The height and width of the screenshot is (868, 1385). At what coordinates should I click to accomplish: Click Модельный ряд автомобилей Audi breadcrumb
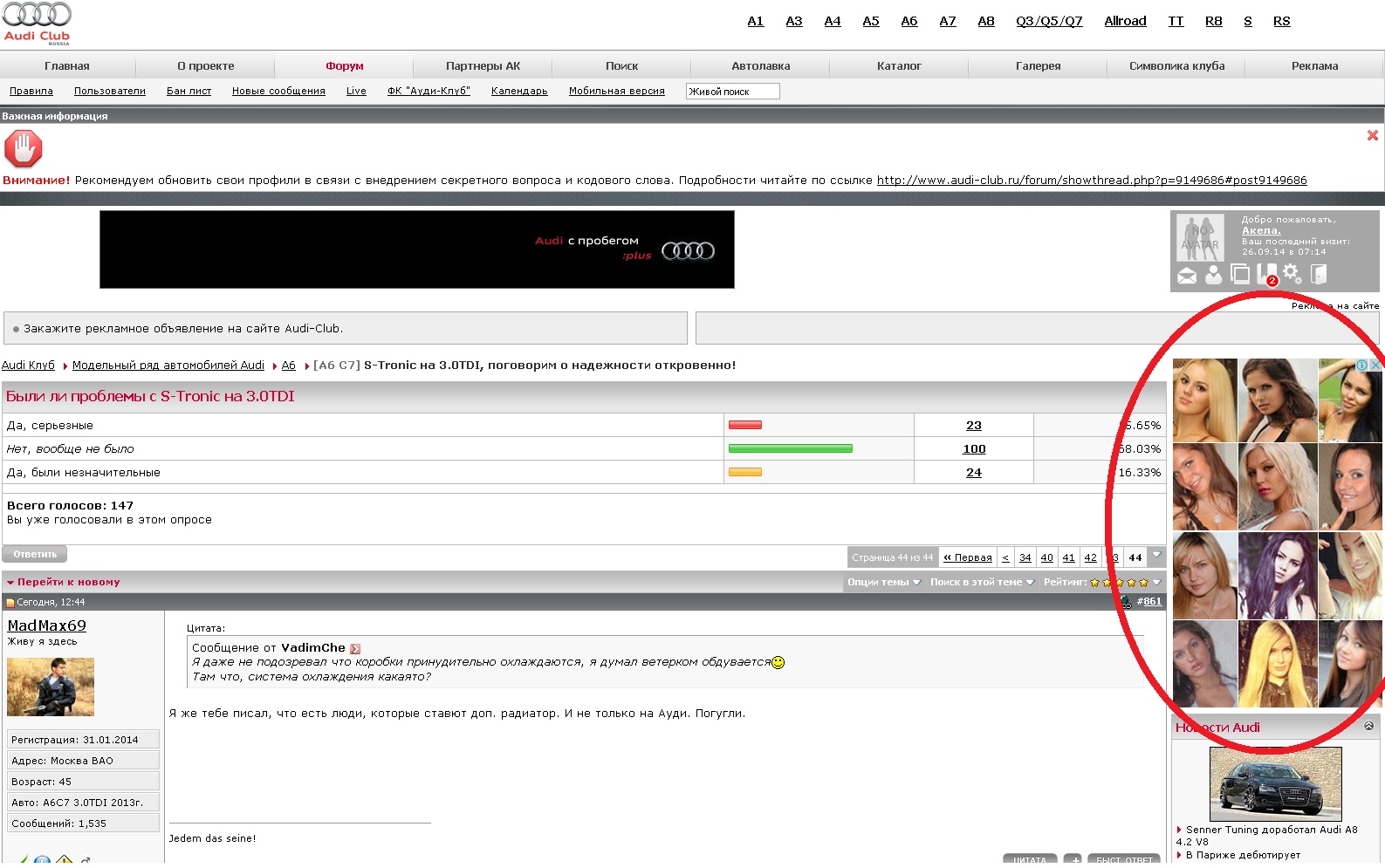(168, 366)
